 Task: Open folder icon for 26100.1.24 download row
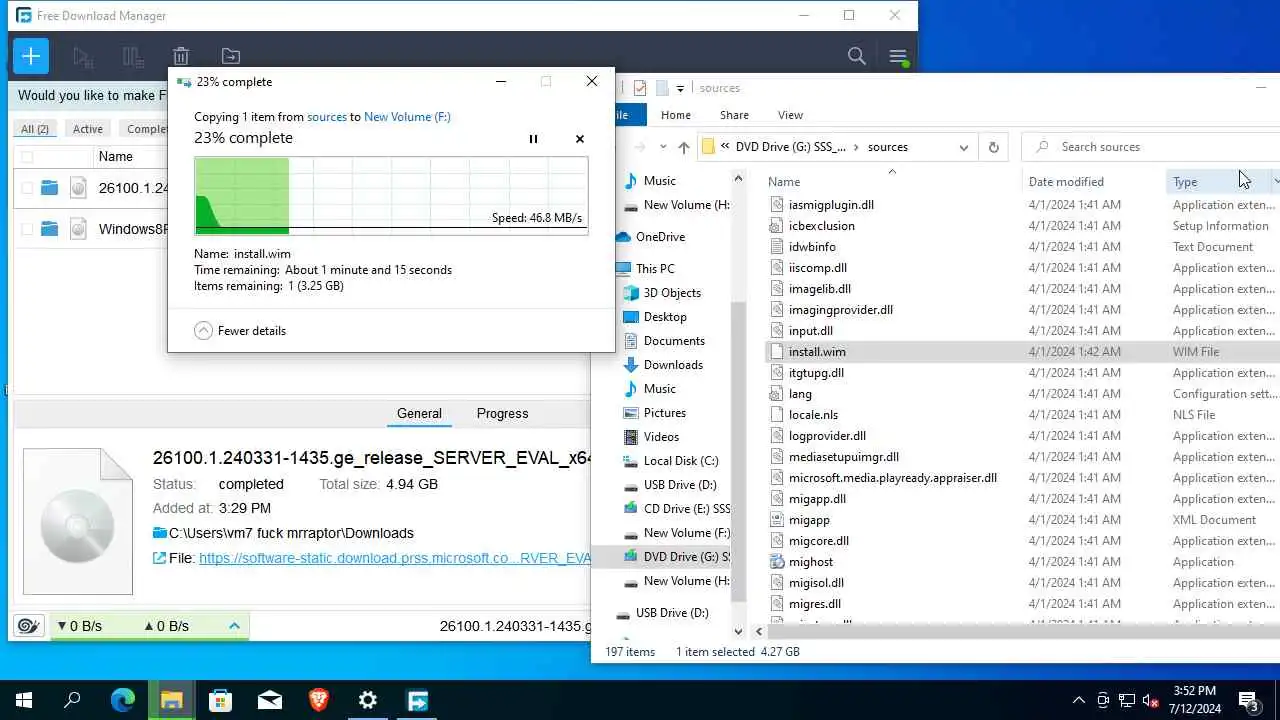[50, 187]
